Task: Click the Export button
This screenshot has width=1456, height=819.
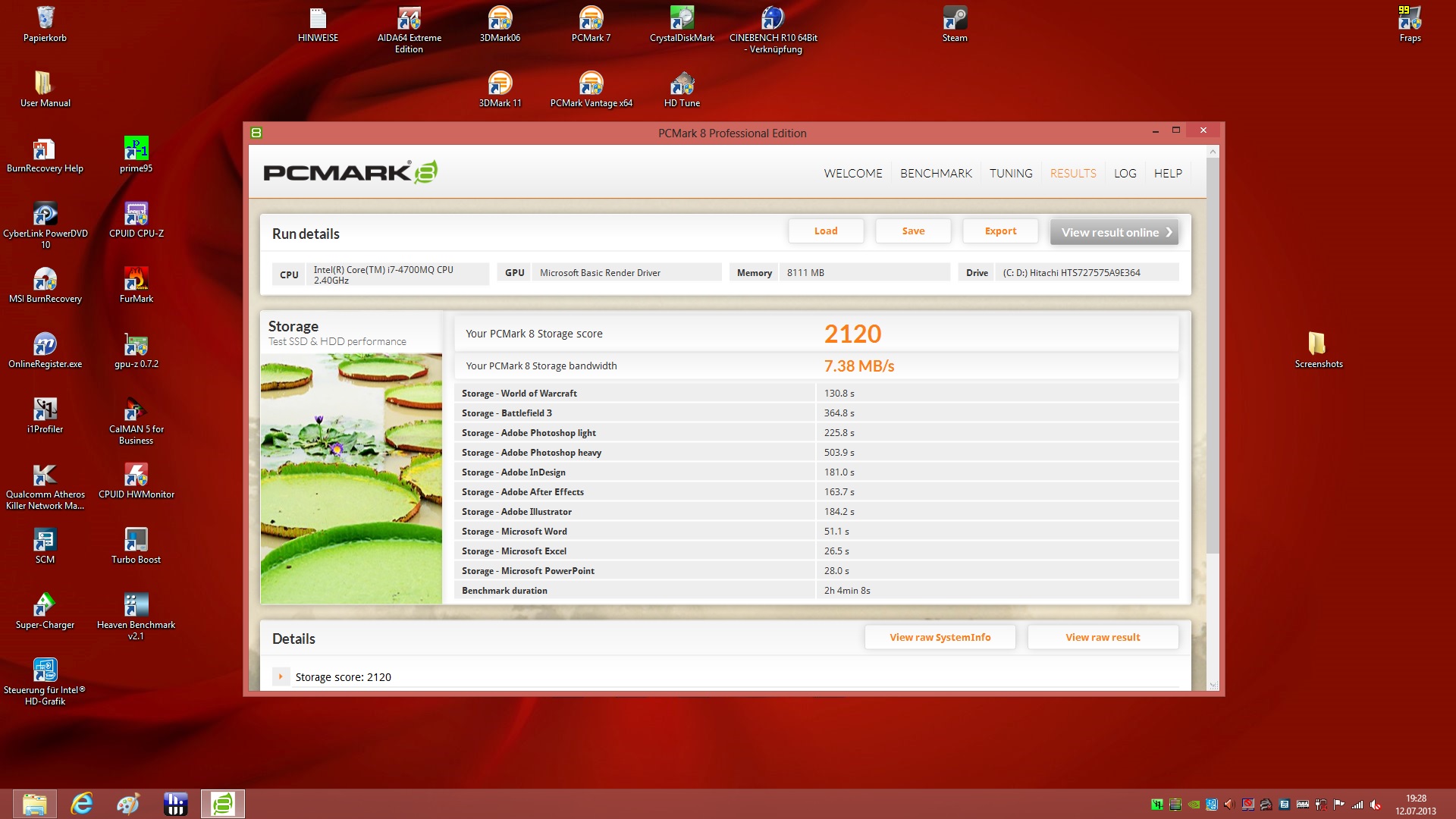Action: 1000,231
